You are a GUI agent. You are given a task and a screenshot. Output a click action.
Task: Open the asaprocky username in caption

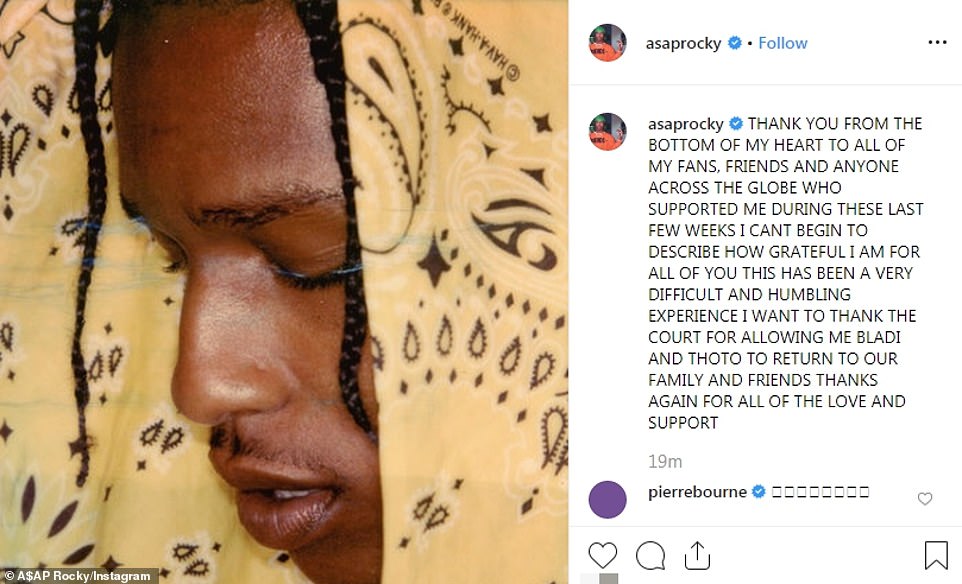point(685,124)
